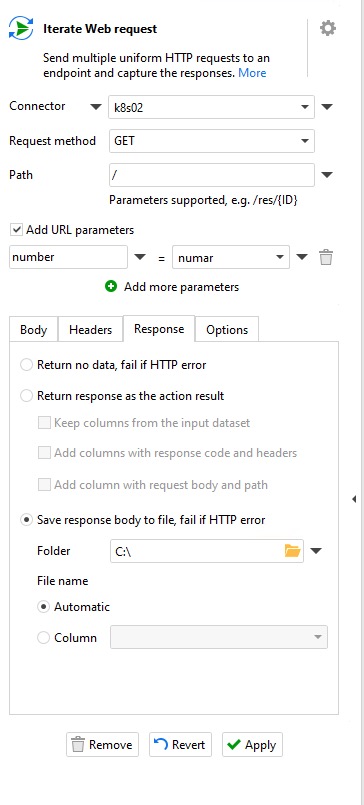Click the green plus icon to add parameters
This screenshot has height=805, width=364.
(110, 286)
